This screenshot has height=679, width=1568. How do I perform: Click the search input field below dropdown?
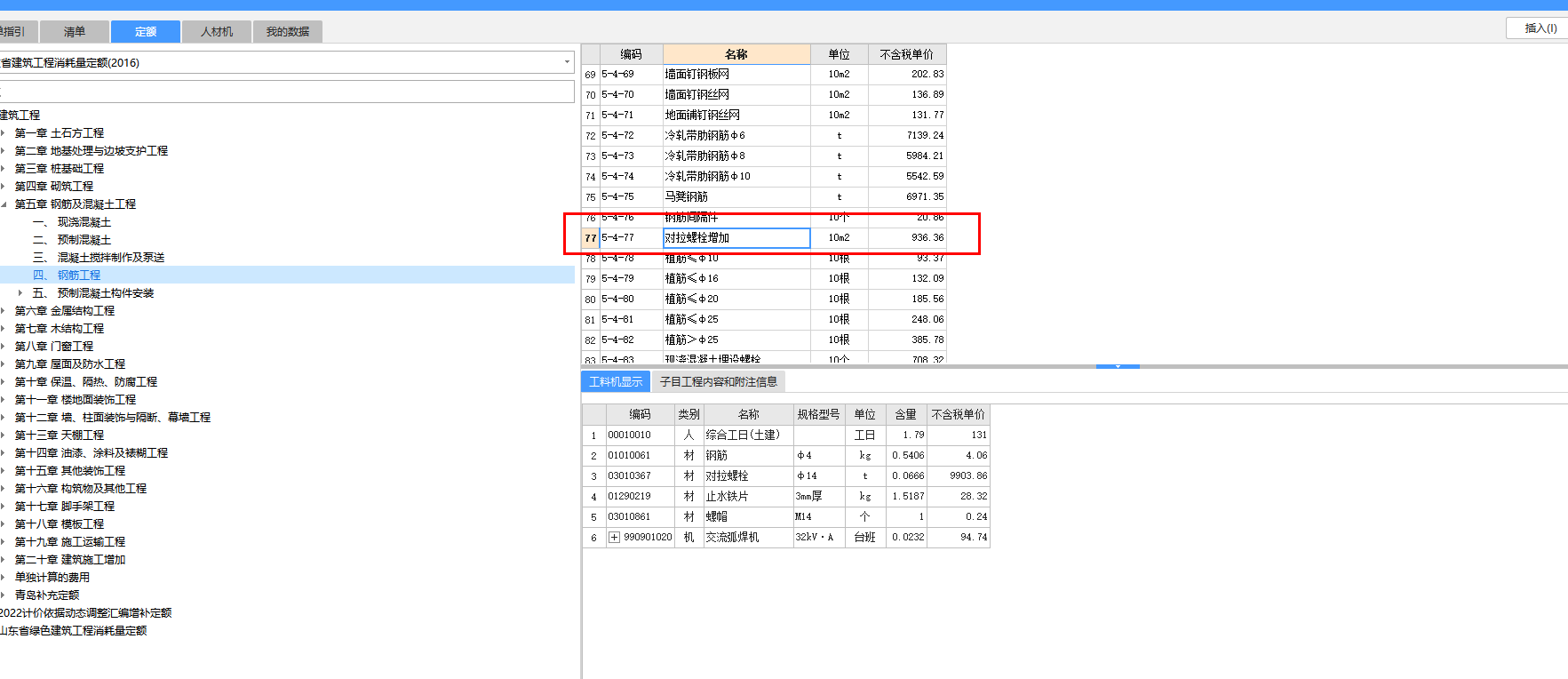pos(286,92)
